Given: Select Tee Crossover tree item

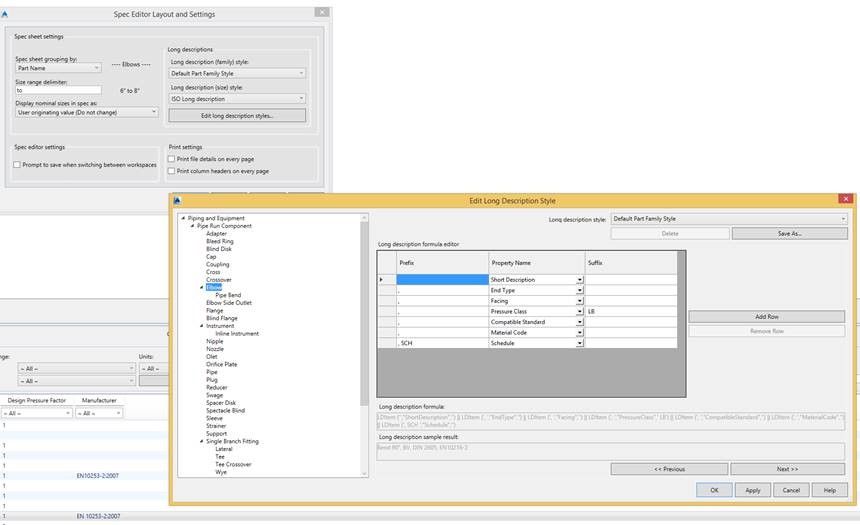Looking at the screenshot, I should (233, 464).
